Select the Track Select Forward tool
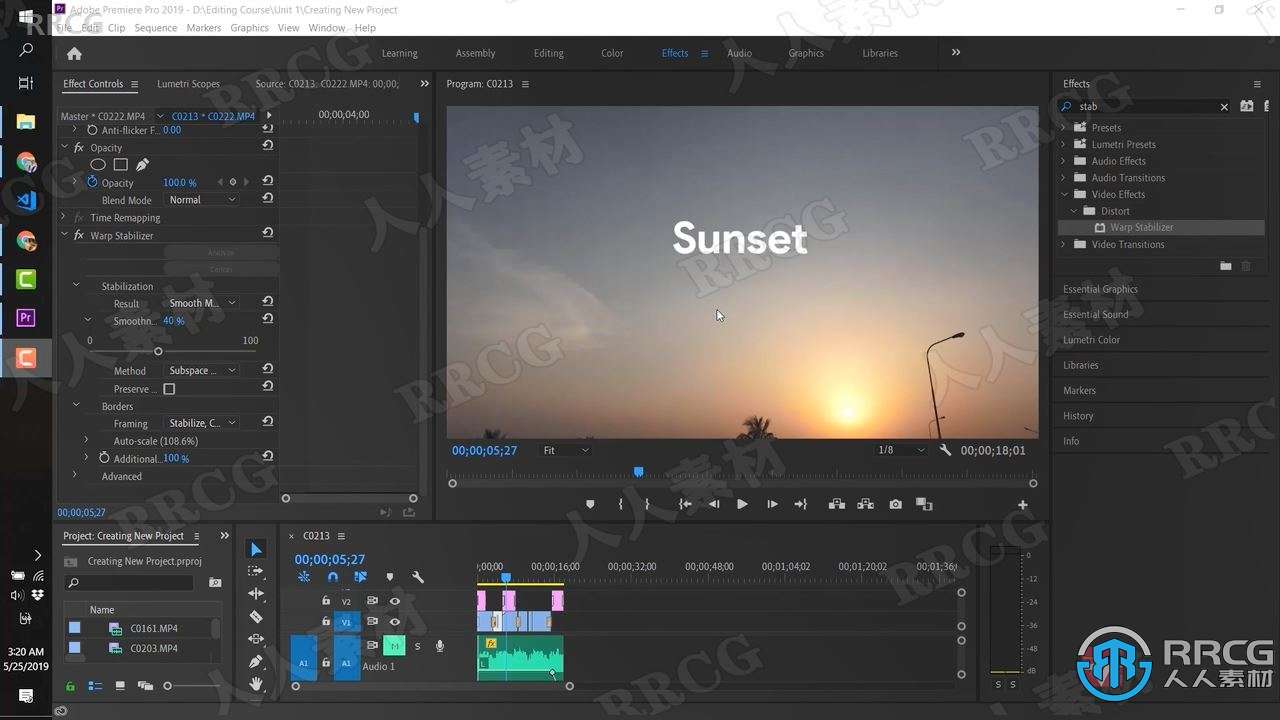Screen dimensions: 1280x720 click(256, 571)
